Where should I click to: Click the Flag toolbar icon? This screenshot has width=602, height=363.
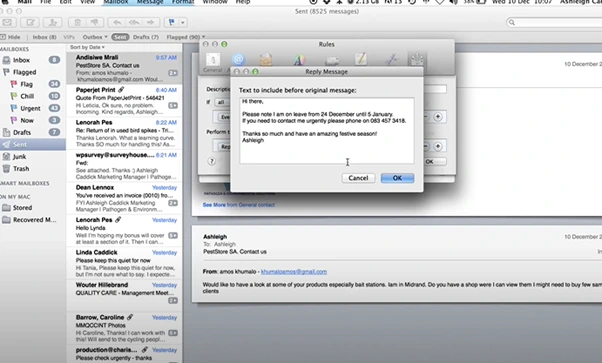coord(172,23)
